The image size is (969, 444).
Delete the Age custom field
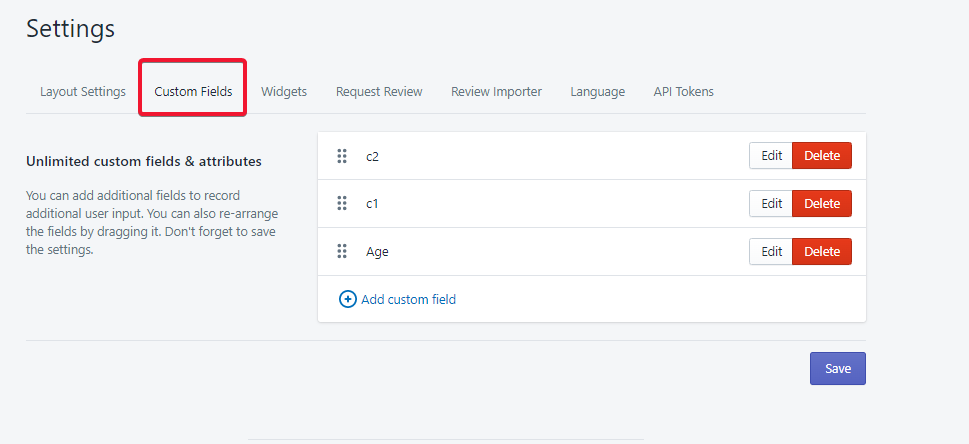click(x=822, y=252)
